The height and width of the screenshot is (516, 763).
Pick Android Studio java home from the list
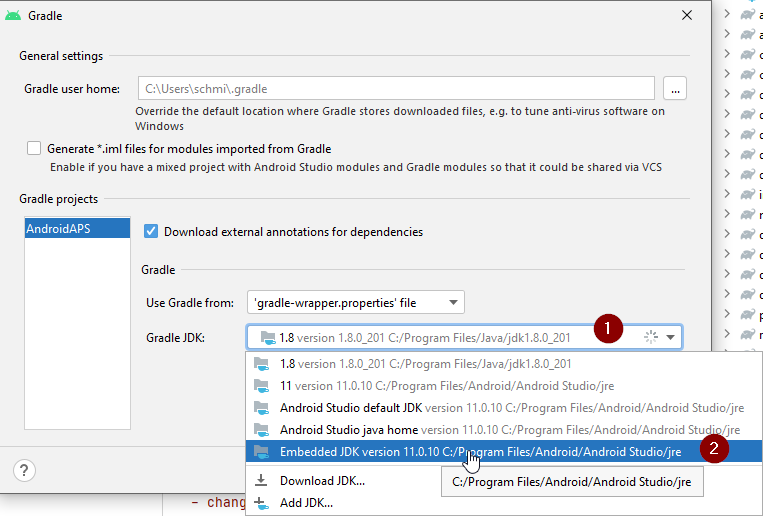[504, 429]
